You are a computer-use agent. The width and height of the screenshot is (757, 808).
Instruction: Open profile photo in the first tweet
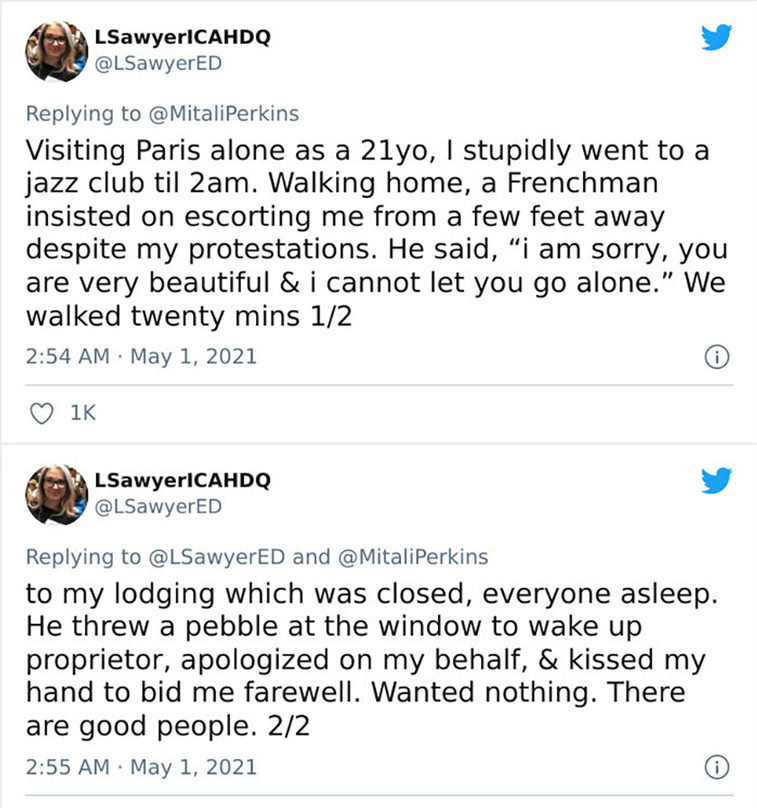[x=57, y=52]
